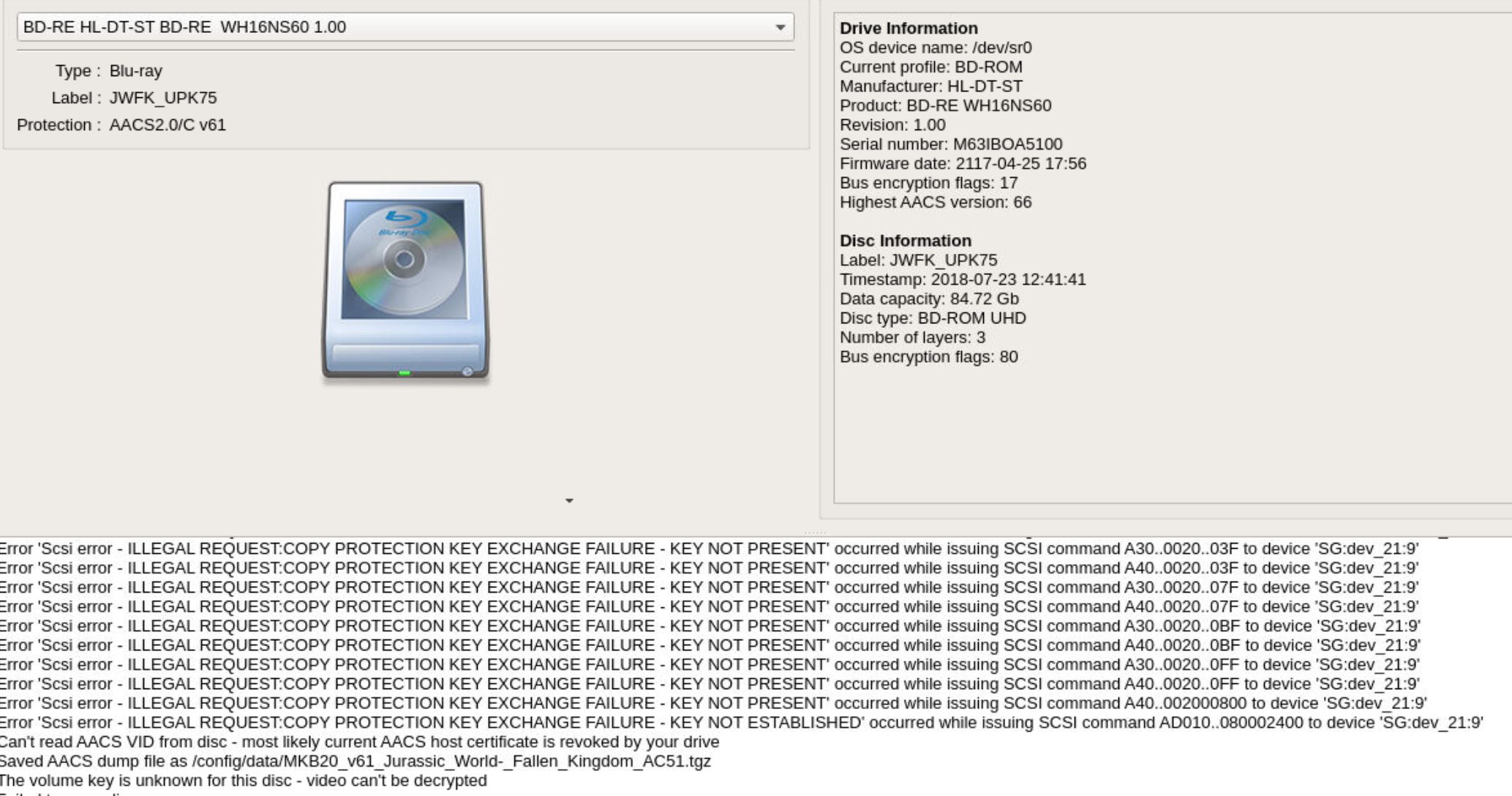Select the Protection AACS2.0/C v61 value

(x=168, y=125)
